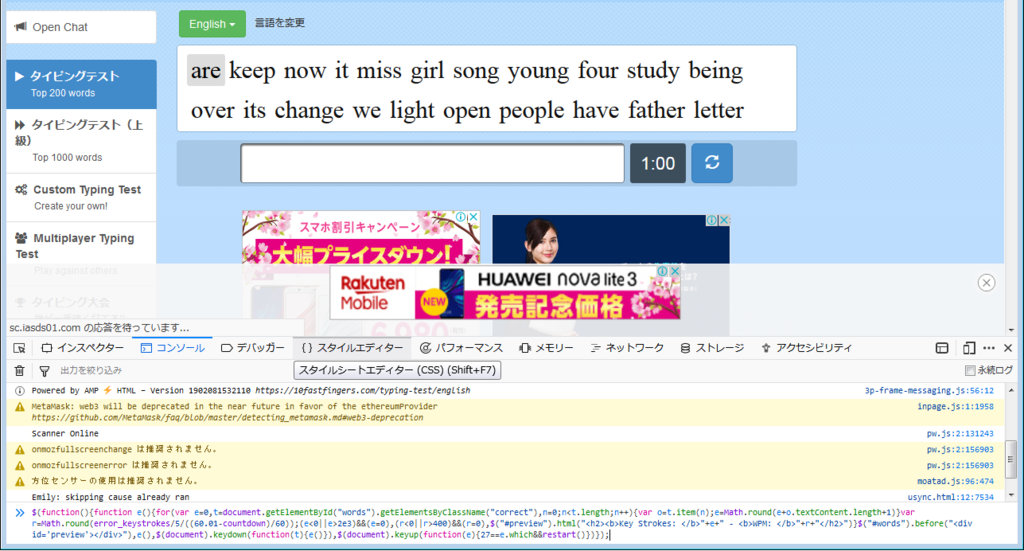Open the 3p-frame-messaging.js:56:12 source link
The height and width of the screenshot is (551, 1024).
(929, 390)
